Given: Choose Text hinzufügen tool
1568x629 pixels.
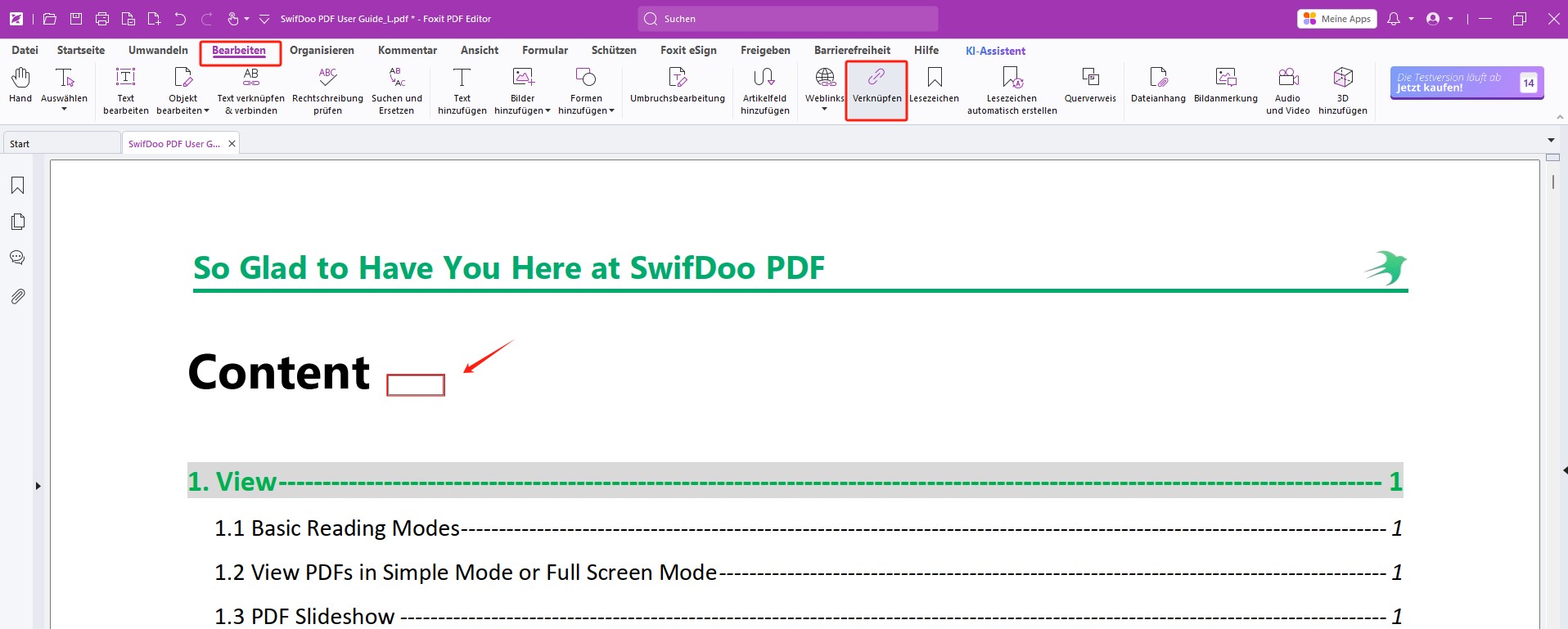Looking at the screenshot, I should (x=462, y=91).
